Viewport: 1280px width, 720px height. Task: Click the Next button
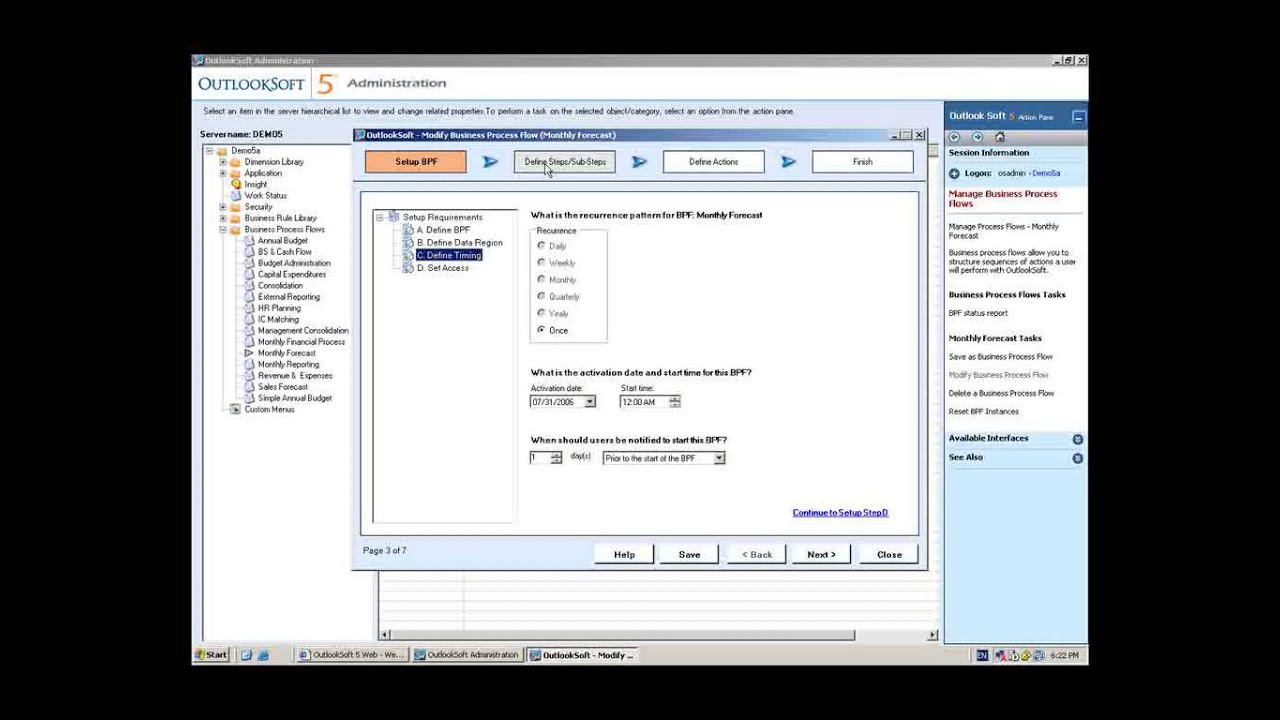(x=822, y=555)
